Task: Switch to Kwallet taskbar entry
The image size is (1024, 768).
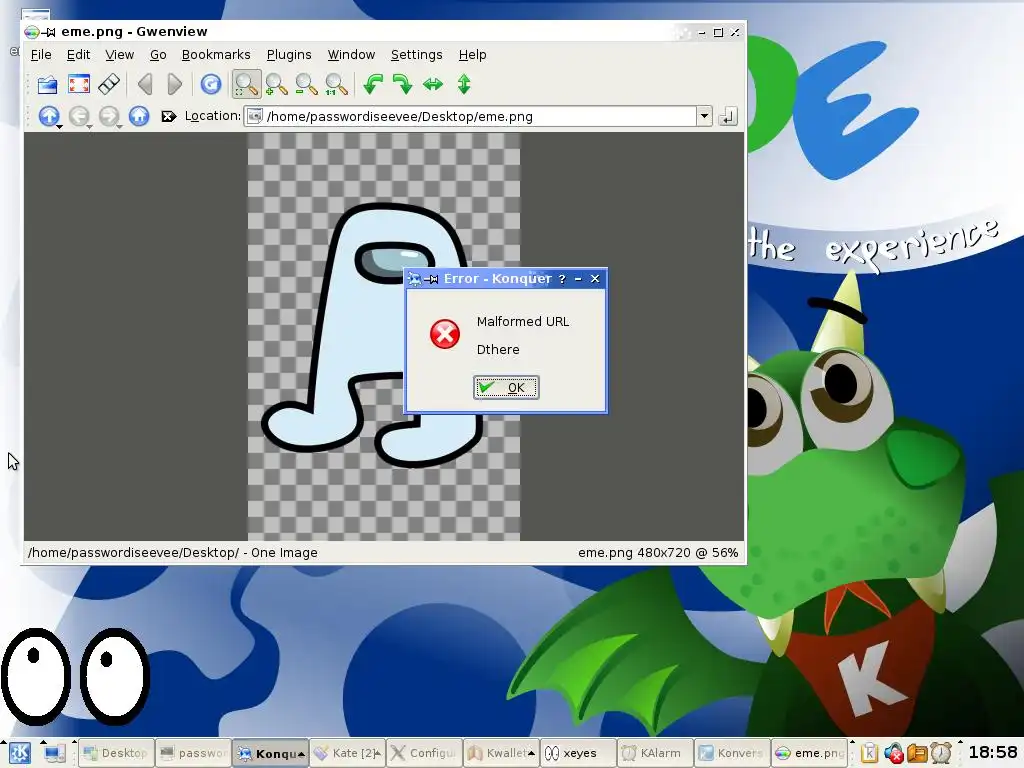Action: pyautogui.click(x=502, y=753)
